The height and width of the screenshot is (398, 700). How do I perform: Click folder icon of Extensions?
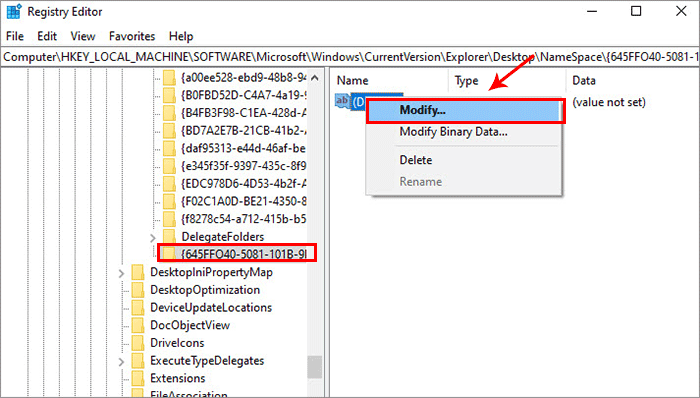click(x=138, y=378)
